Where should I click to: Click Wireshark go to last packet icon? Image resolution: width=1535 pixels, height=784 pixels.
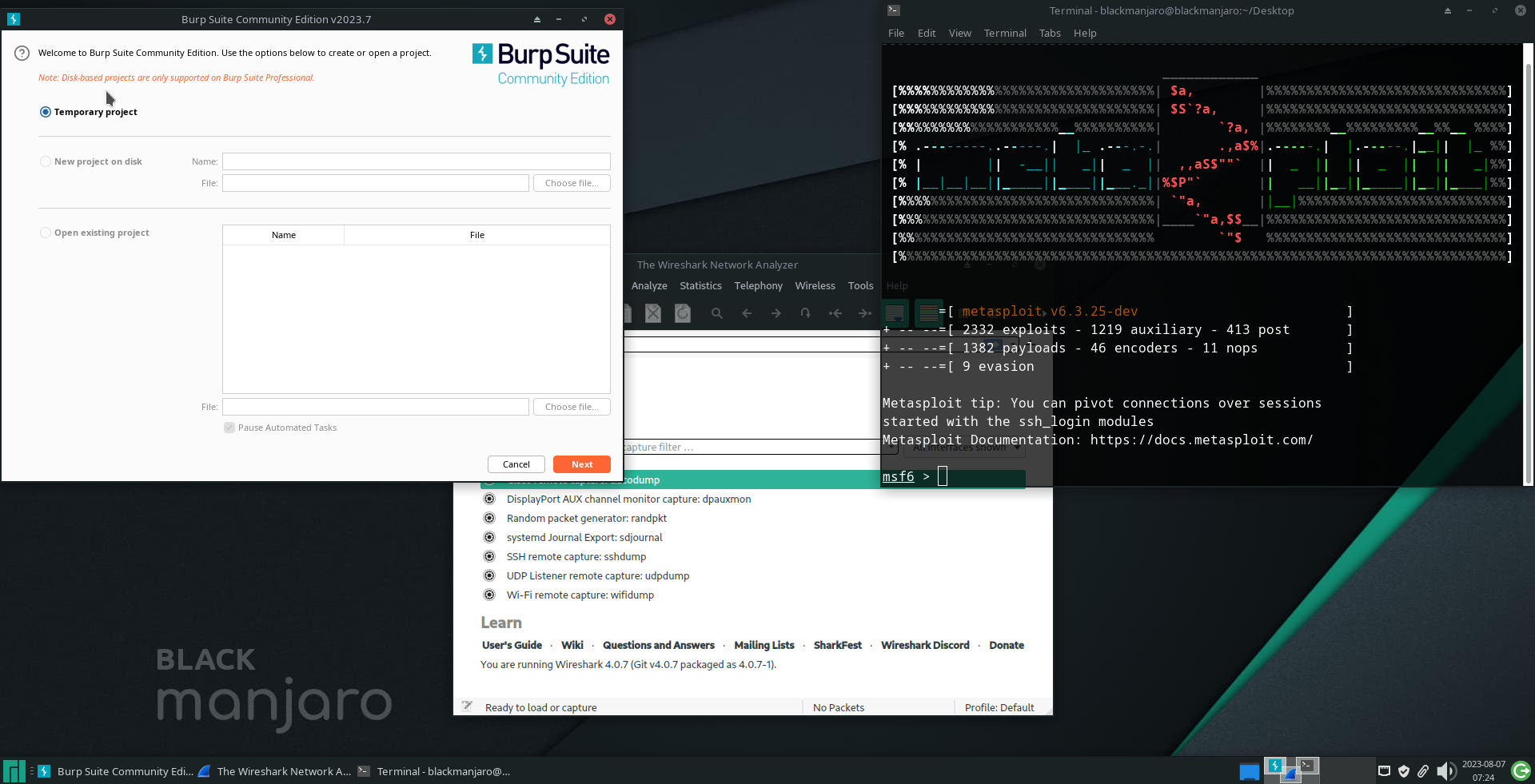865,313
